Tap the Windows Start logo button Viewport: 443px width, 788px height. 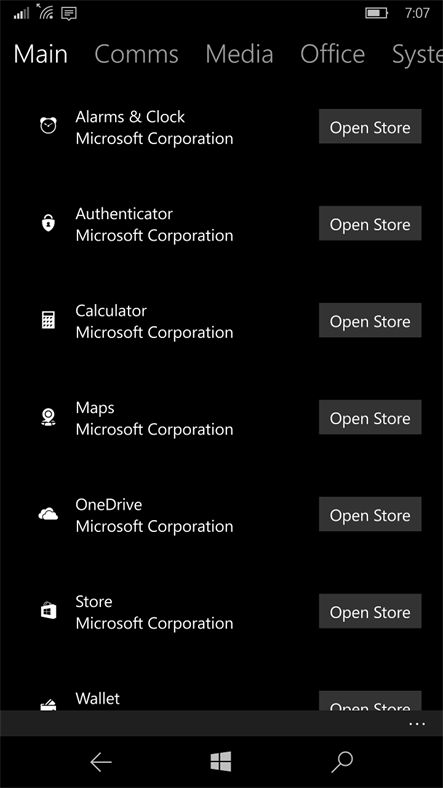point(221,762)
